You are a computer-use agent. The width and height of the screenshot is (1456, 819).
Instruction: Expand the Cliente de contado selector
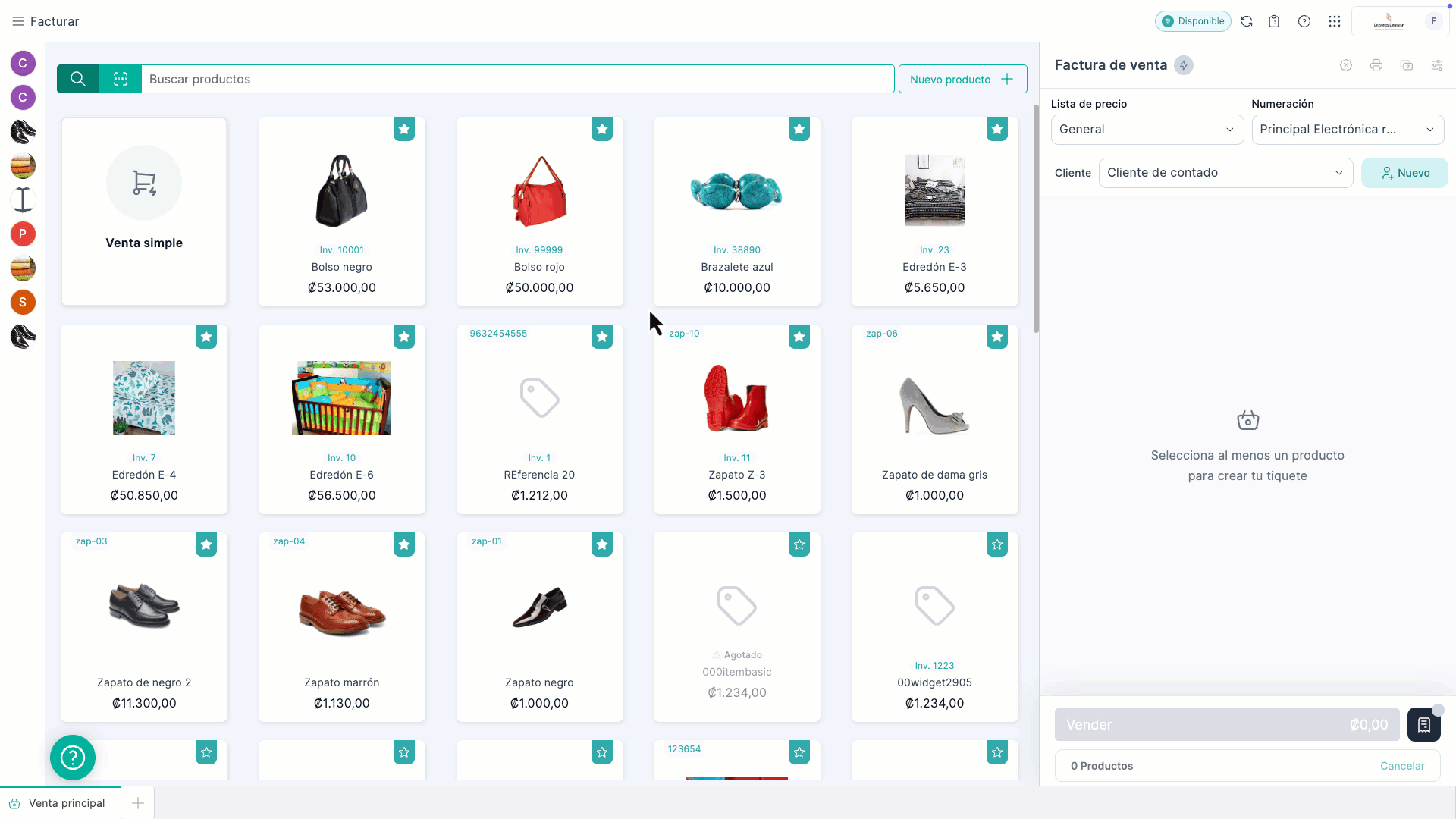(x=1225, y=173)
